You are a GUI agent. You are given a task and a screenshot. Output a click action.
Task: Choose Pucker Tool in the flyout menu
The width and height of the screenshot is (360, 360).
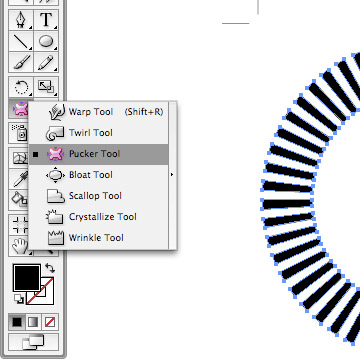pyautogui.click(x=99, y=154)
